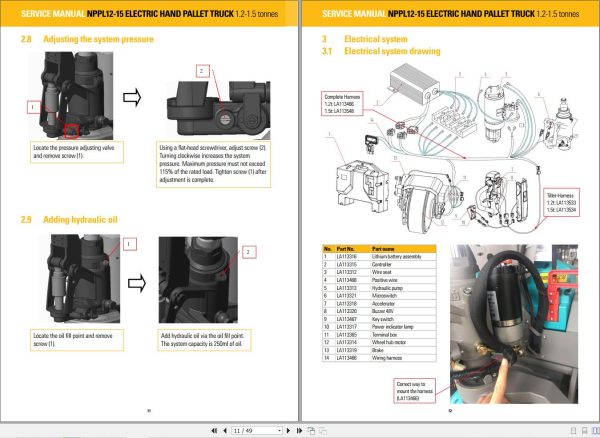Go to the first page
The width and height of the screenshot is (600, 438).
point(214,431)
